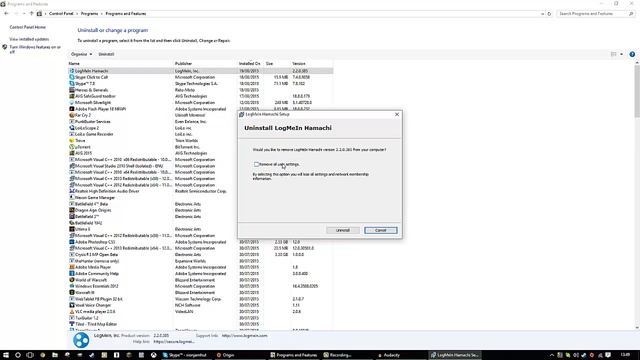This screenshot has width=640, height=360.
Task: Select the Heroes & Generals icon
Action: coord(71,90)
